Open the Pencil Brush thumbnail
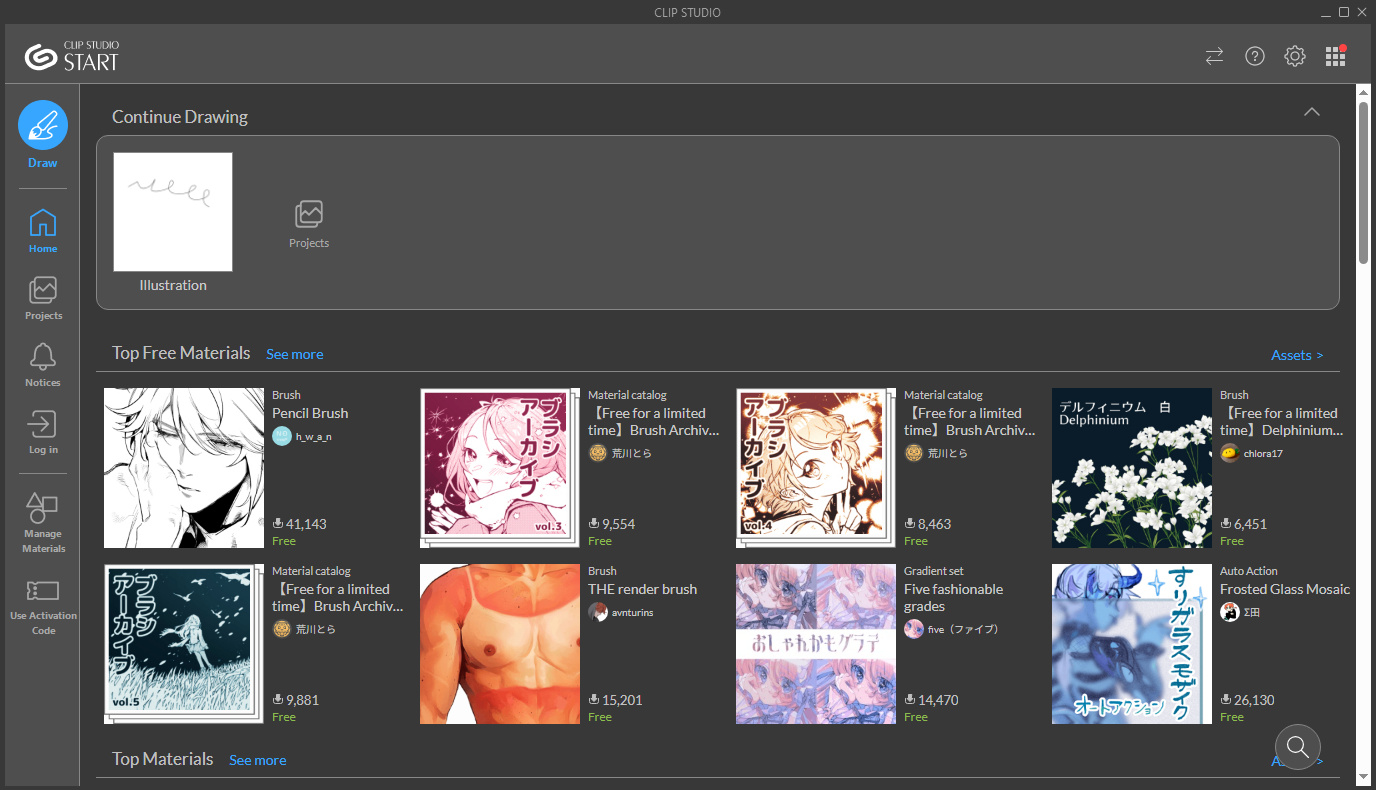The width and height of the screenshot is (1376, 790). 184,468
